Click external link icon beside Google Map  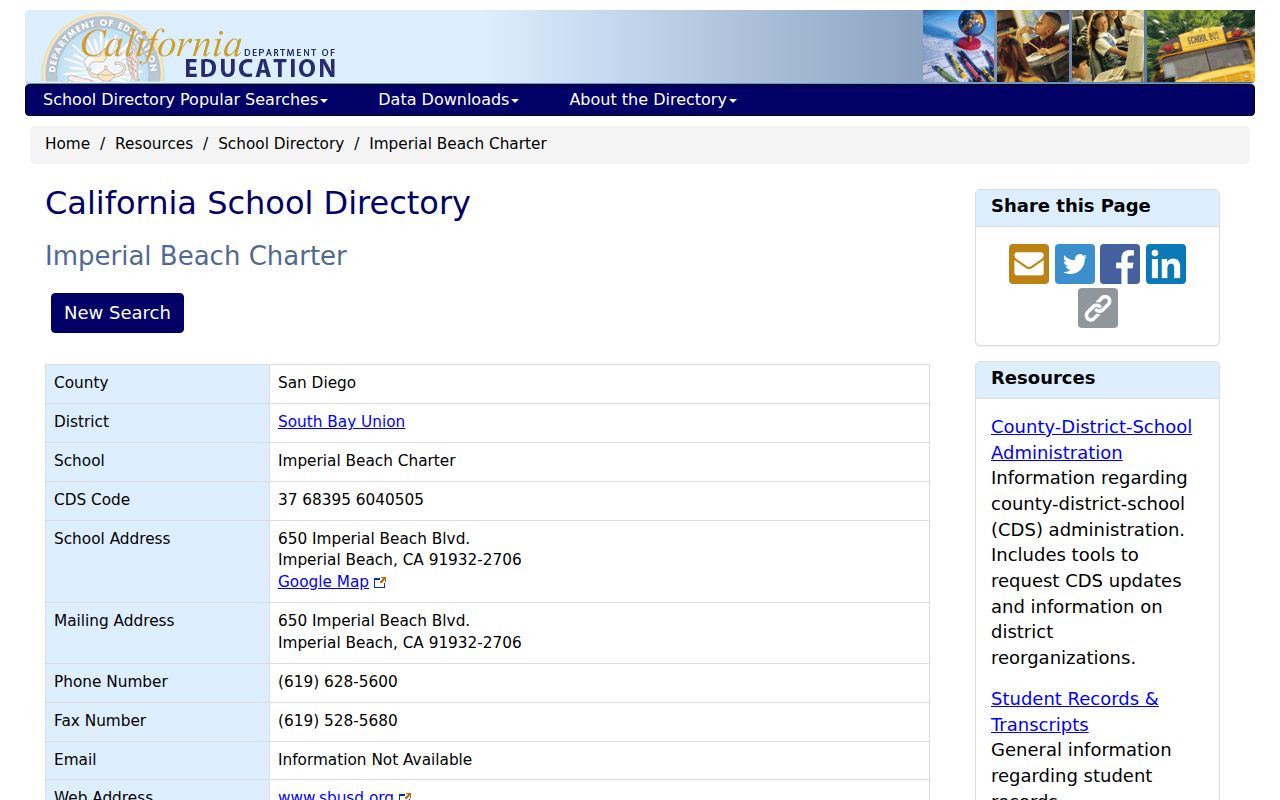point(380,582)
